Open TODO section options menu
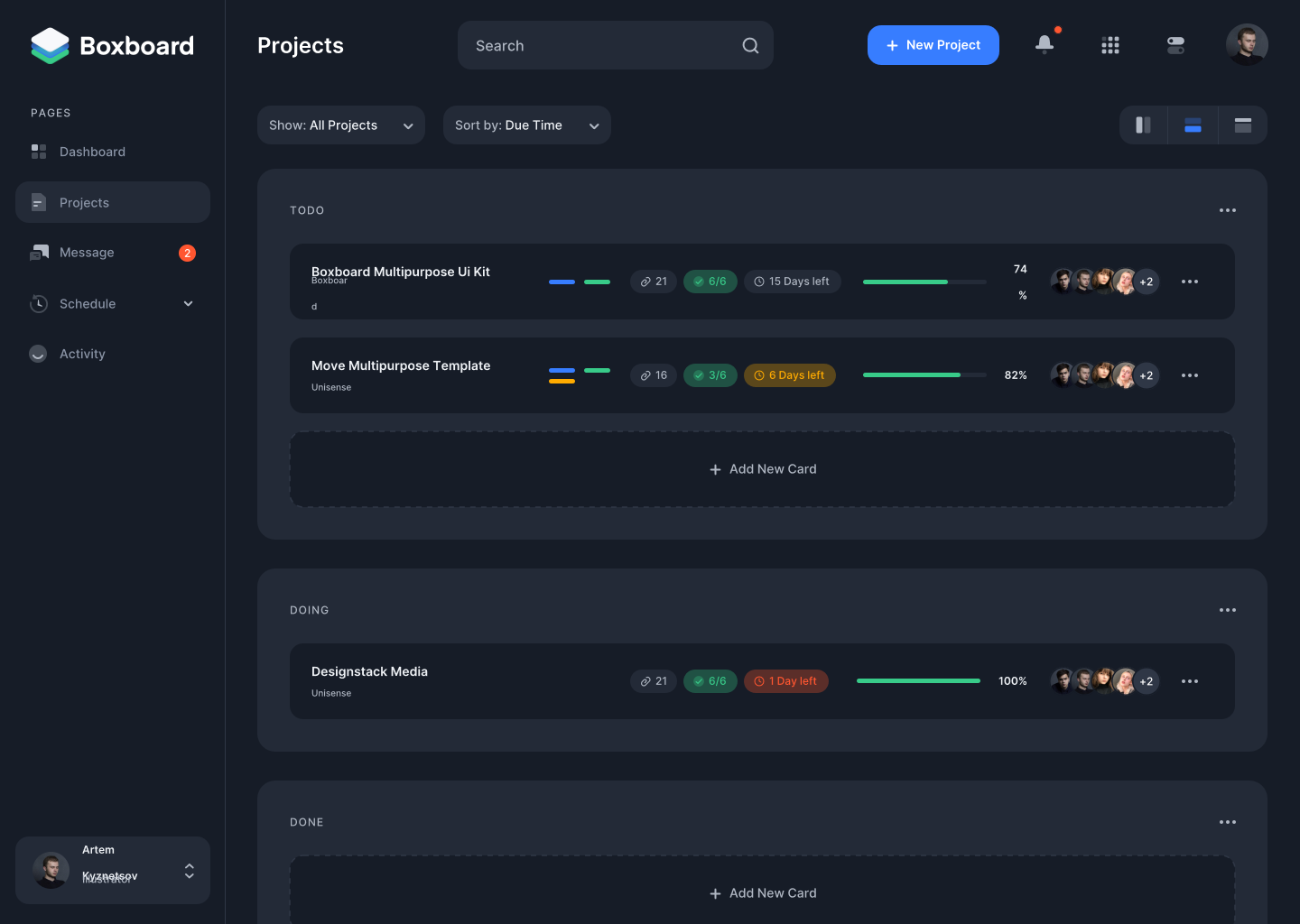 tap(1228, 210)
